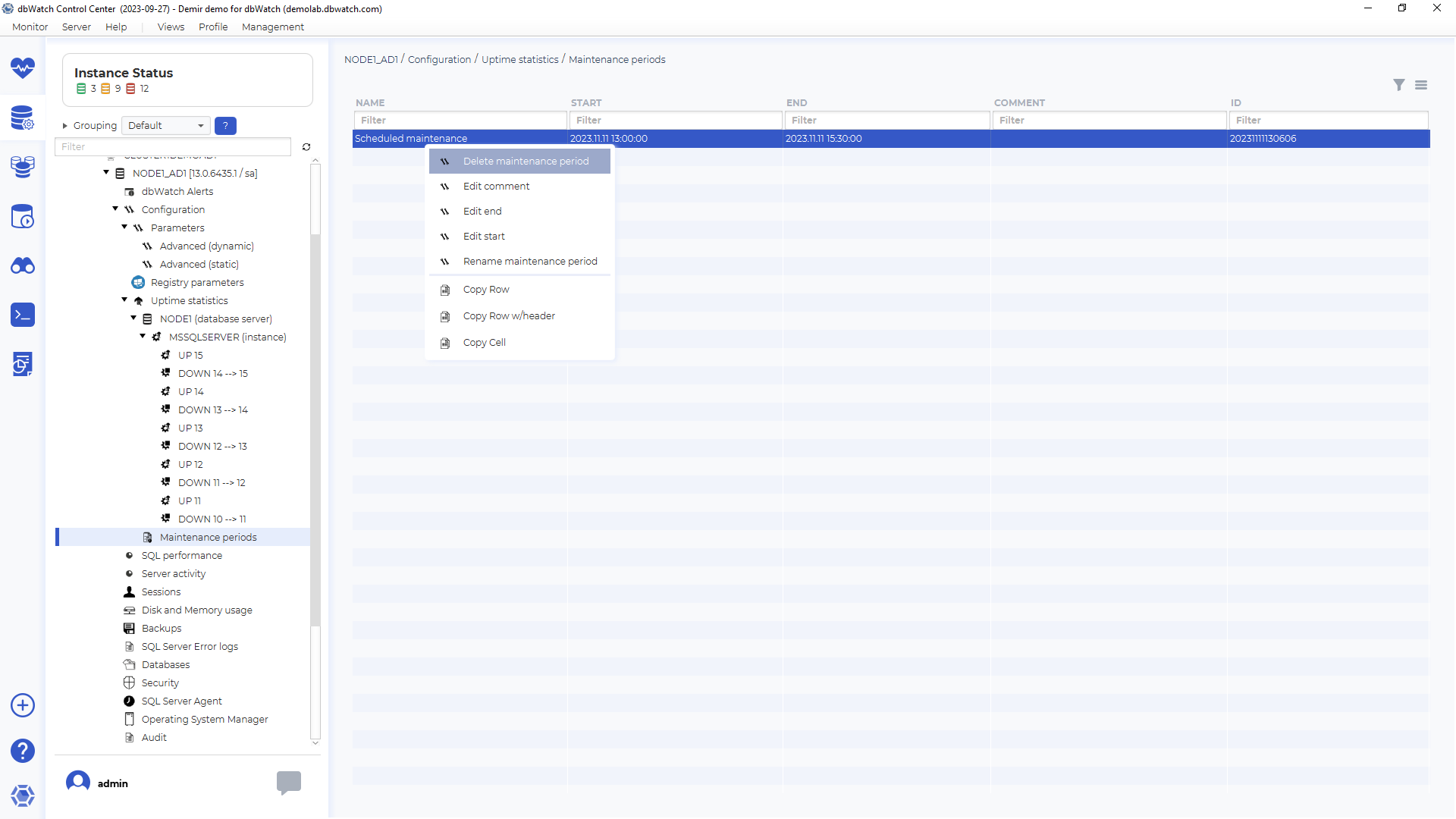
Task: Click the START column header
Action: (x=586, y=103)
